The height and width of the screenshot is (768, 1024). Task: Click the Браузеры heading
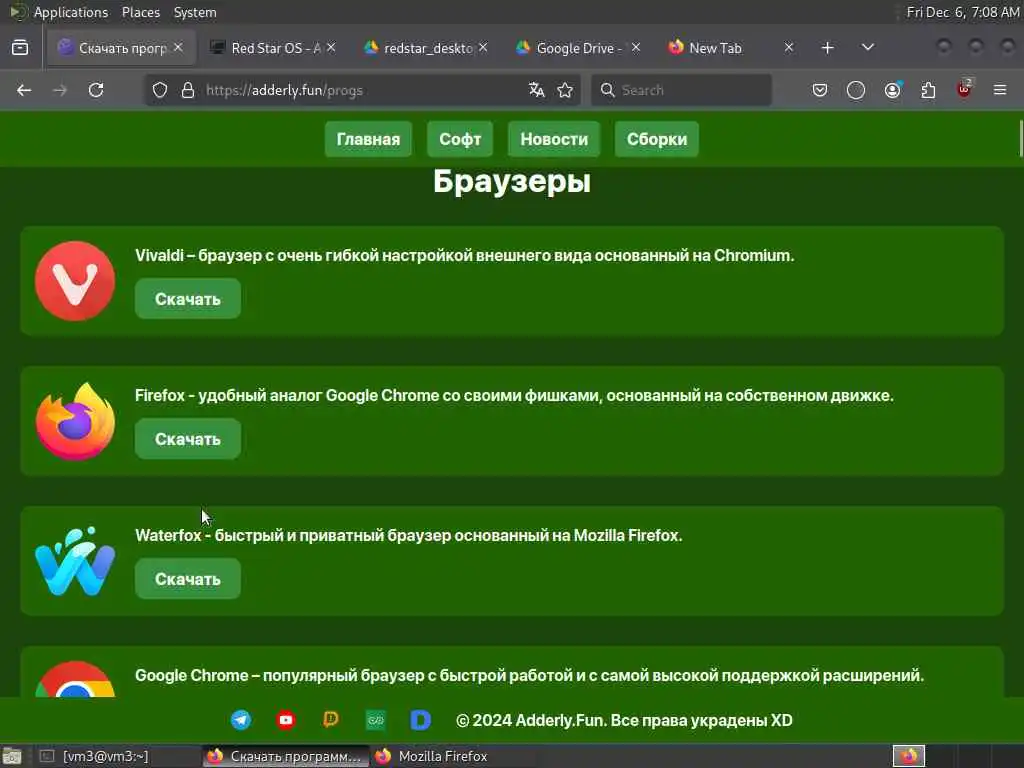pos(512,182)
